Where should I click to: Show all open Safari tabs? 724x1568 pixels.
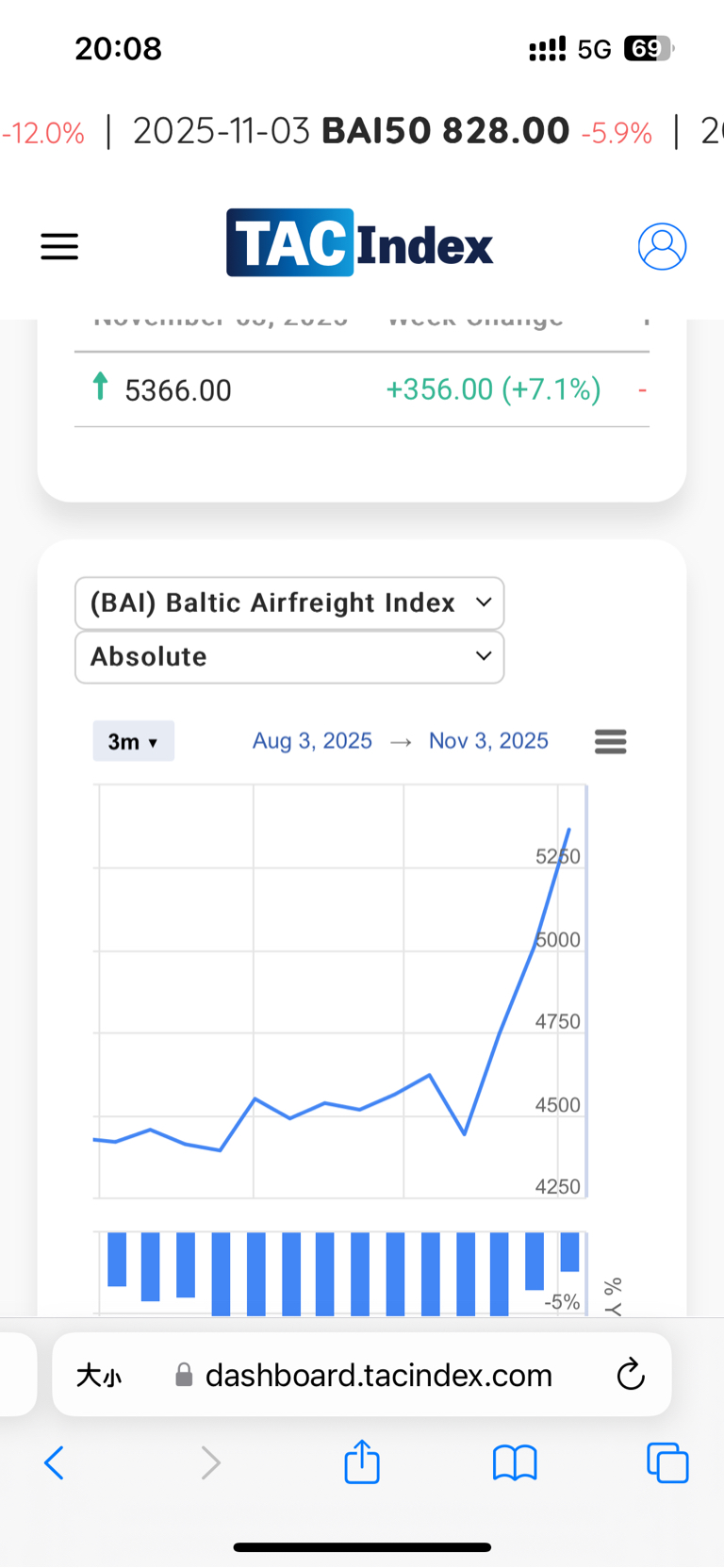pyautogui.click(x=667, y=1463)
